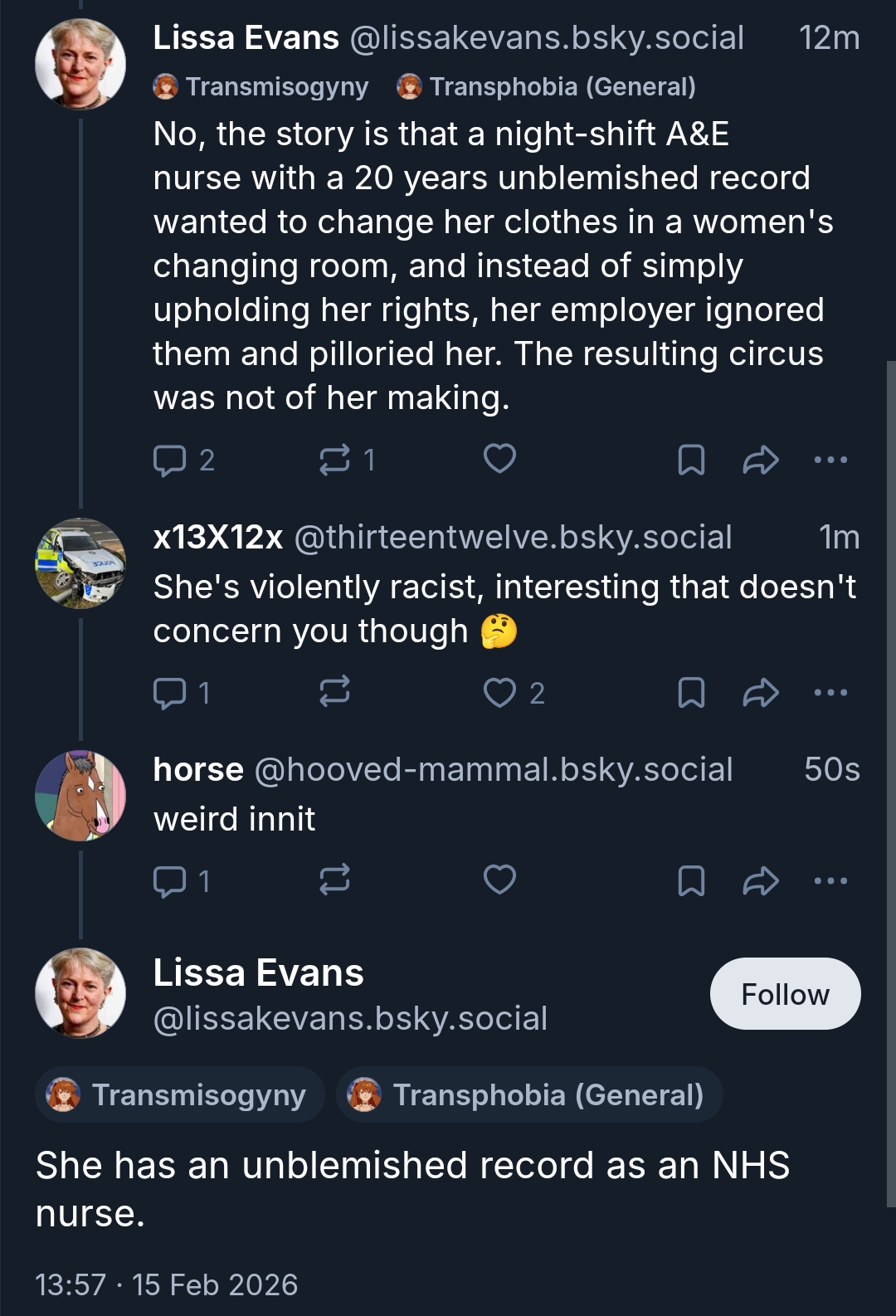Repost horse's "weird innit" post

point(334,880)
